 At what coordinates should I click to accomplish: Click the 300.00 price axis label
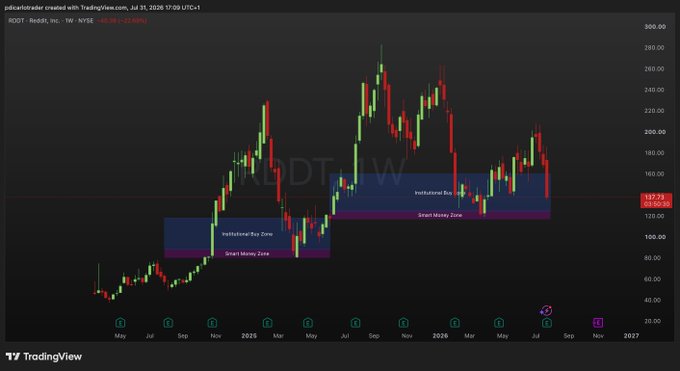[x=655, y=26]
